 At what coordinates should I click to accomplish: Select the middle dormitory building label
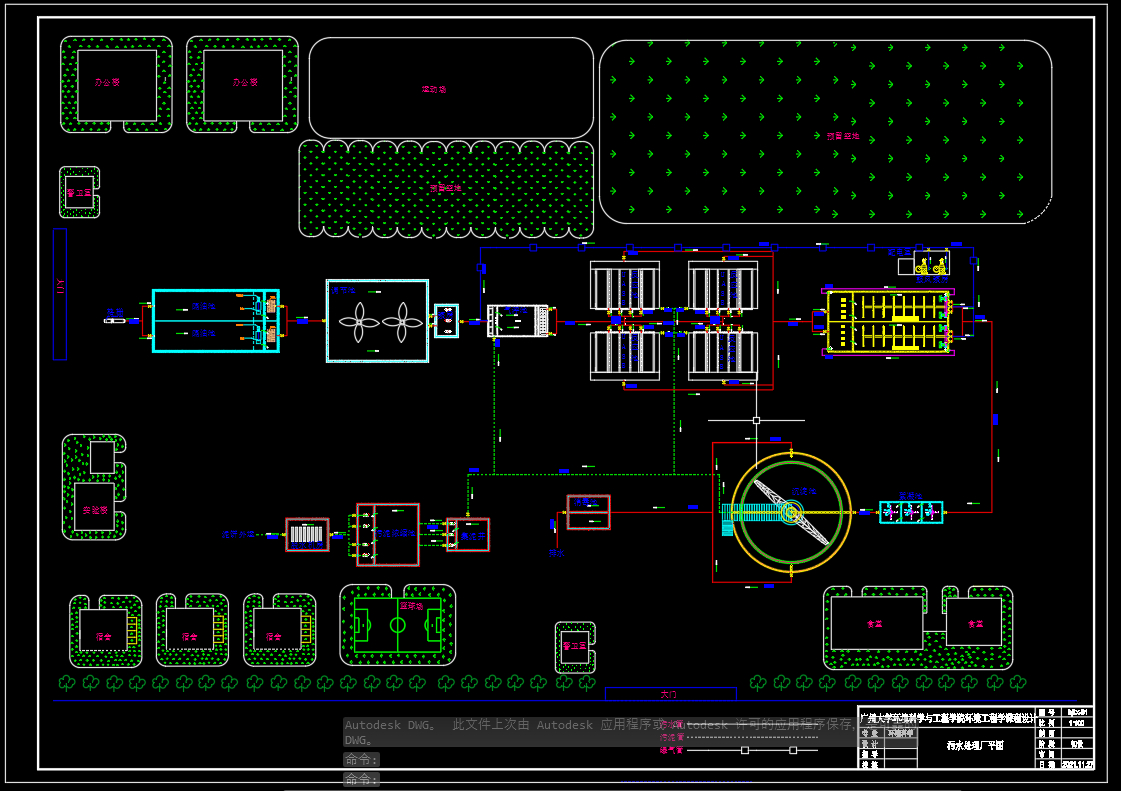pyautogui.click(x=189, y=637)
